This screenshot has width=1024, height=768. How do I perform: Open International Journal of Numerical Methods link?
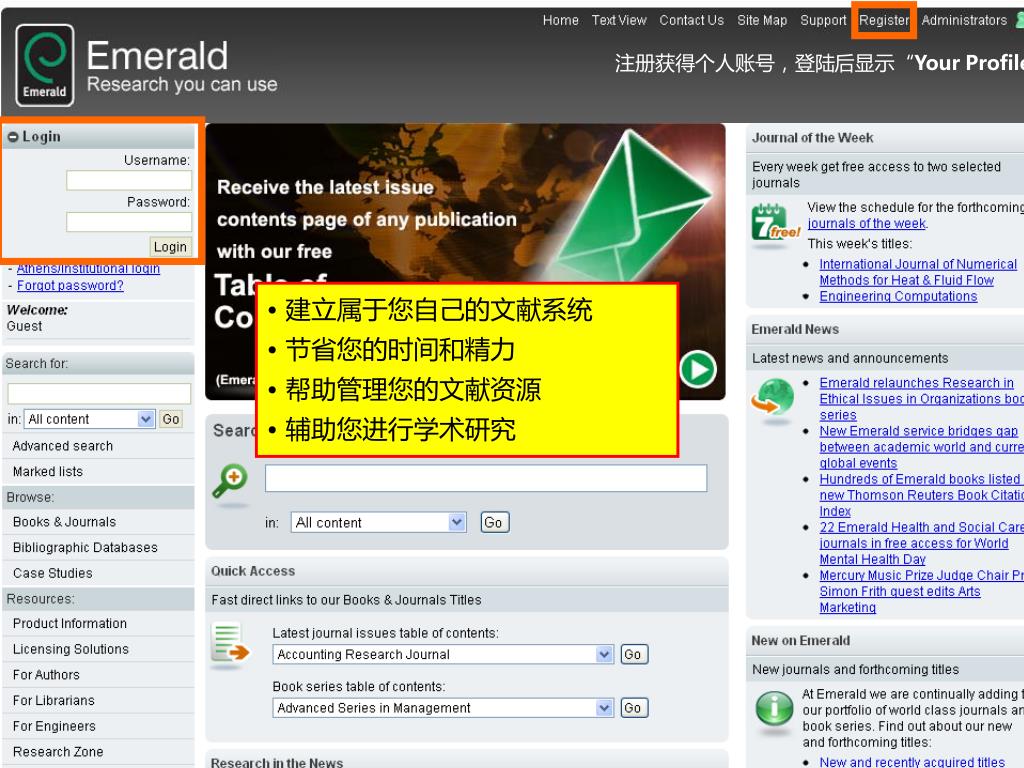click(918, 272)
